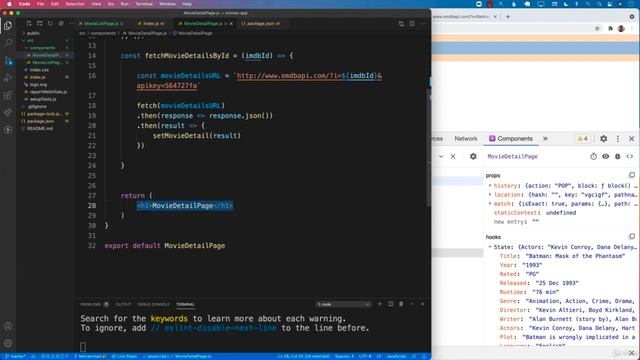Image resolution: width=640 pixels, height=360 pixels.
Task: Open the Extensions view in activity bar
Action: click(8, 95)
